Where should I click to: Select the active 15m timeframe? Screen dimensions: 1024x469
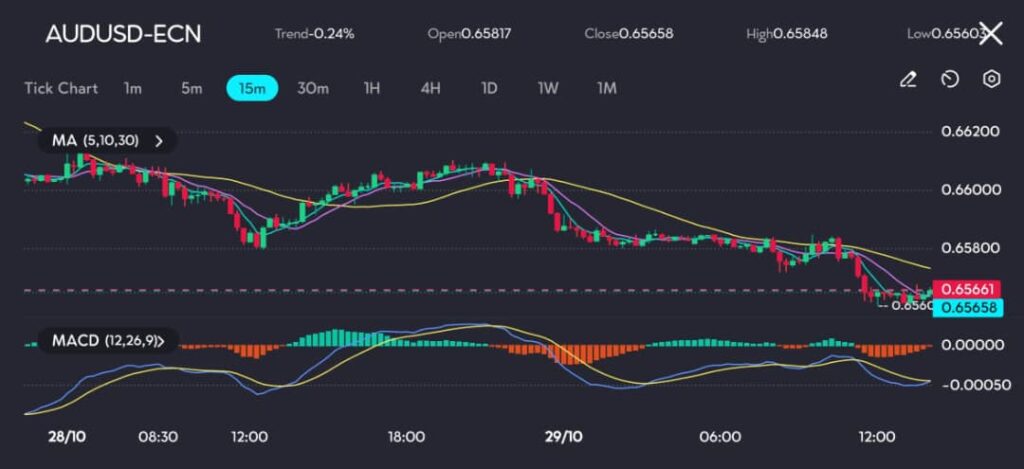point(252,88)
